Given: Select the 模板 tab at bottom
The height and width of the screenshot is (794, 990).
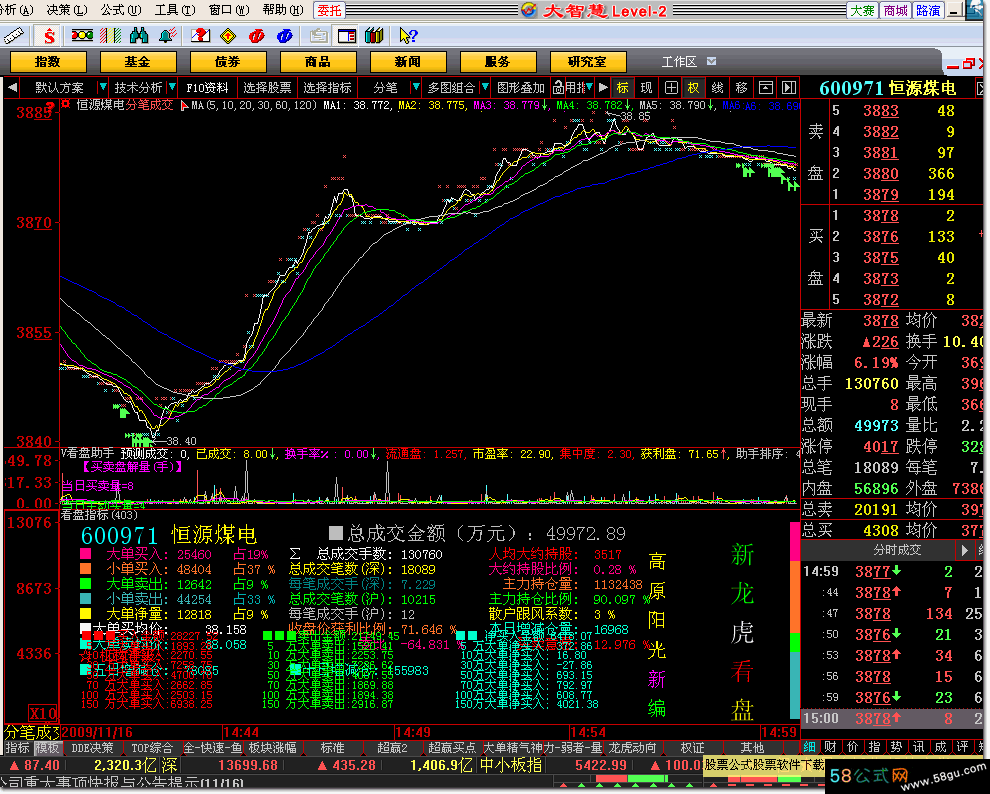Looking at the screenshot, I should click(x=48, y=748).
